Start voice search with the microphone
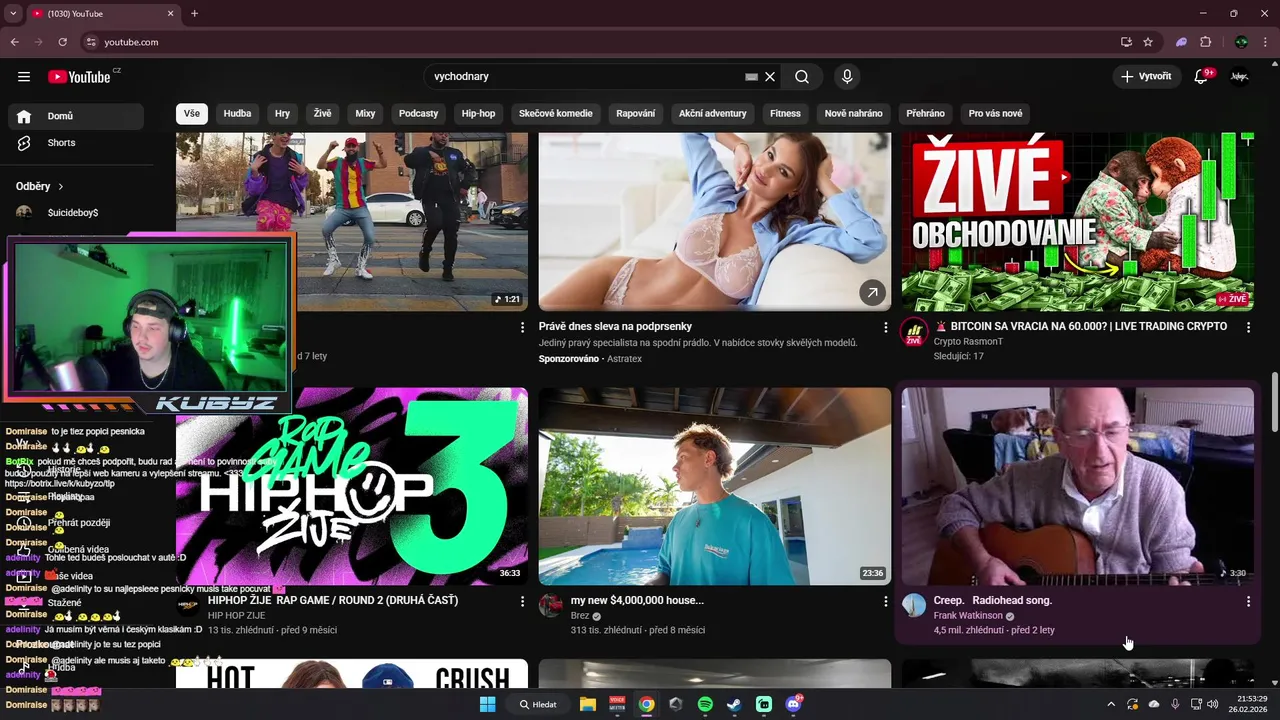This screenshot has height=720, width=1280. point(847,77)
